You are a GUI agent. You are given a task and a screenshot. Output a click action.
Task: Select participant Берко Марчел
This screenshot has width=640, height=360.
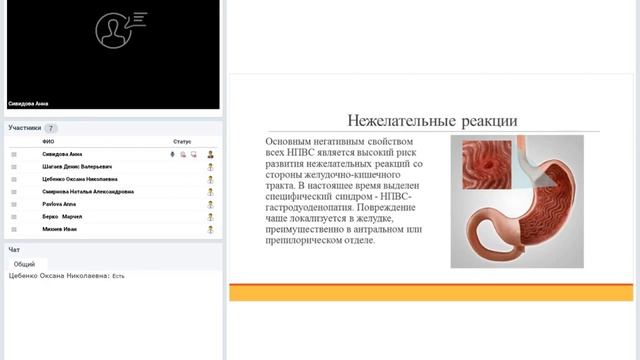(62, 217)
